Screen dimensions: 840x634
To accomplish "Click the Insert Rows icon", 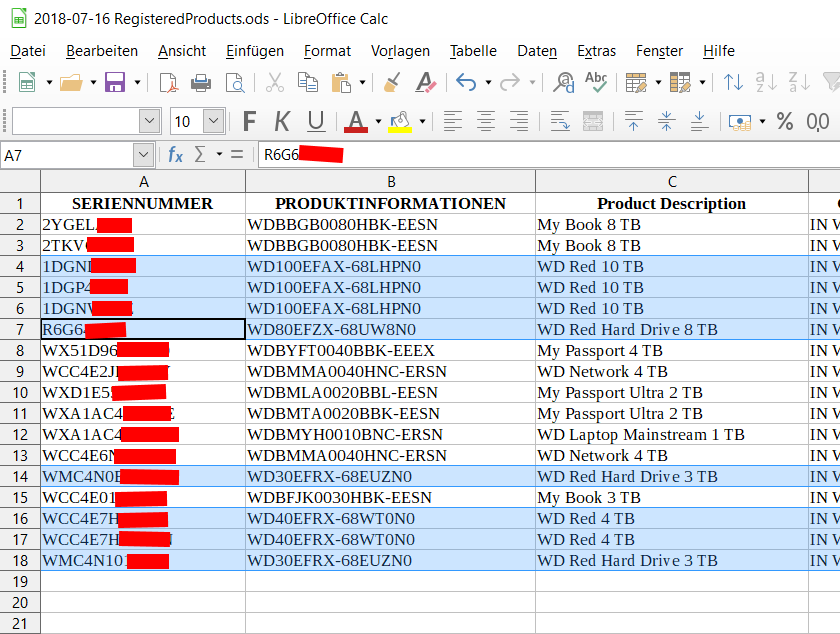I will tap(636, 83).
